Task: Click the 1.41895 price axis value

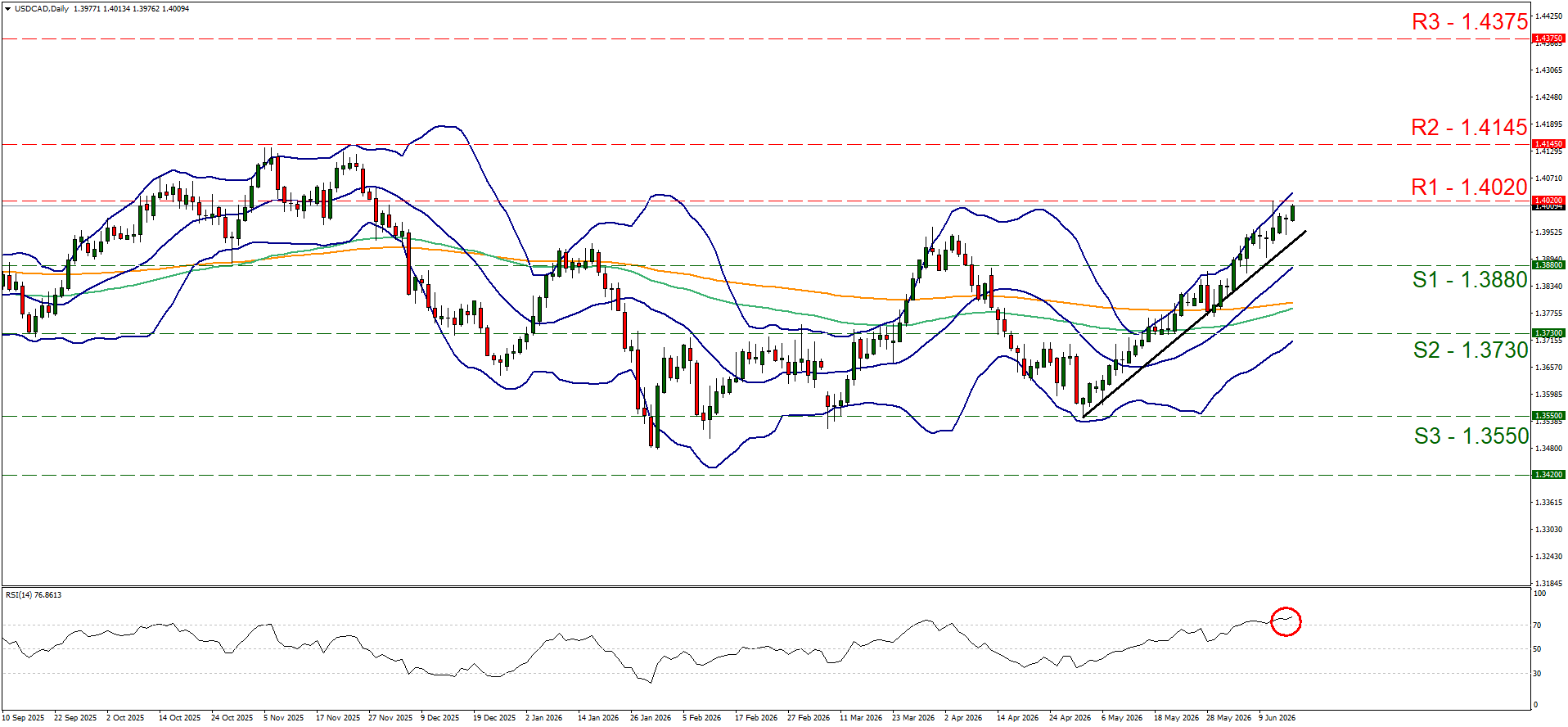Action: click(x=1548, y=124)
